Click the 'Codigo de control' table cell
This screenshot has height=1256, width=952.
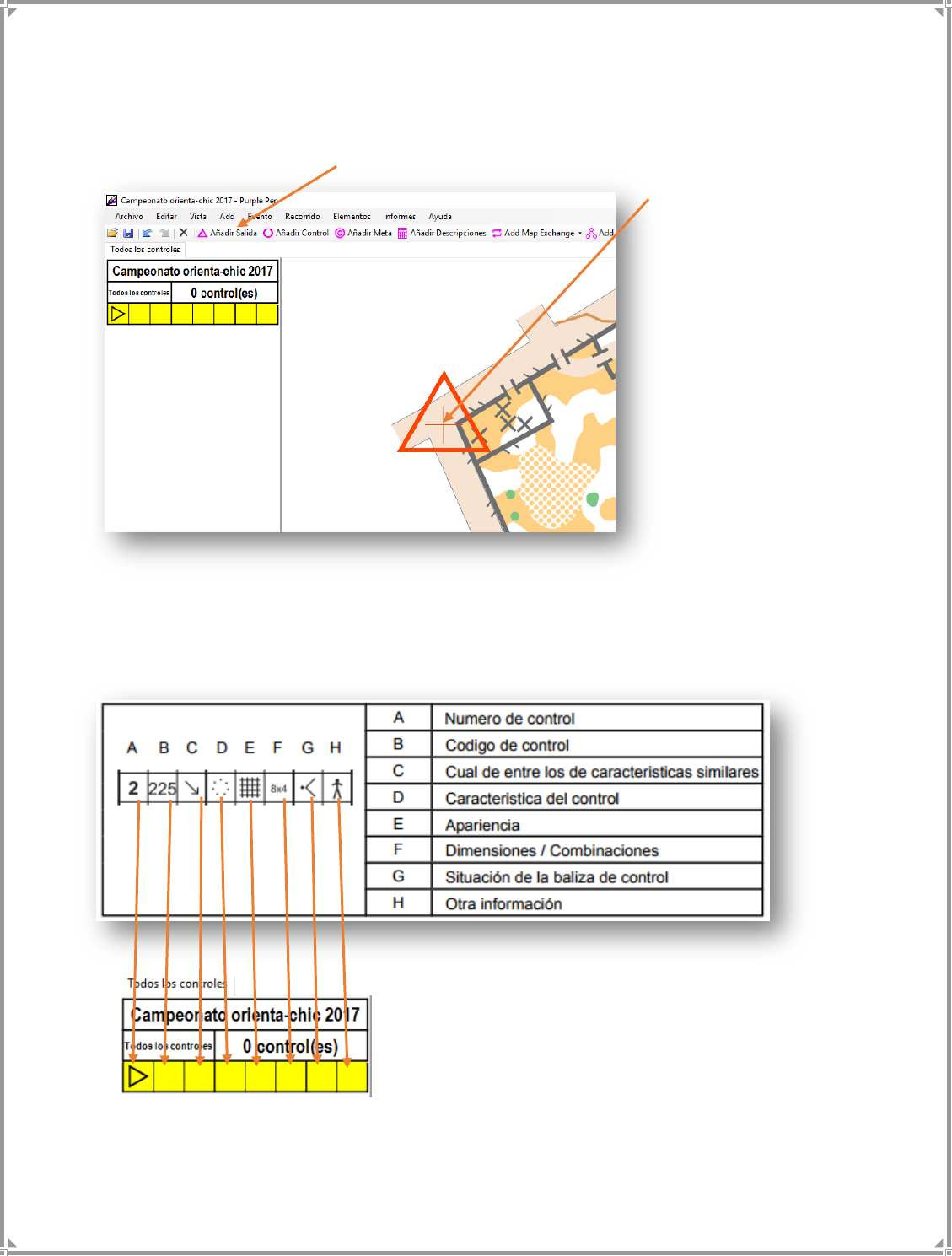coord(597,745)
